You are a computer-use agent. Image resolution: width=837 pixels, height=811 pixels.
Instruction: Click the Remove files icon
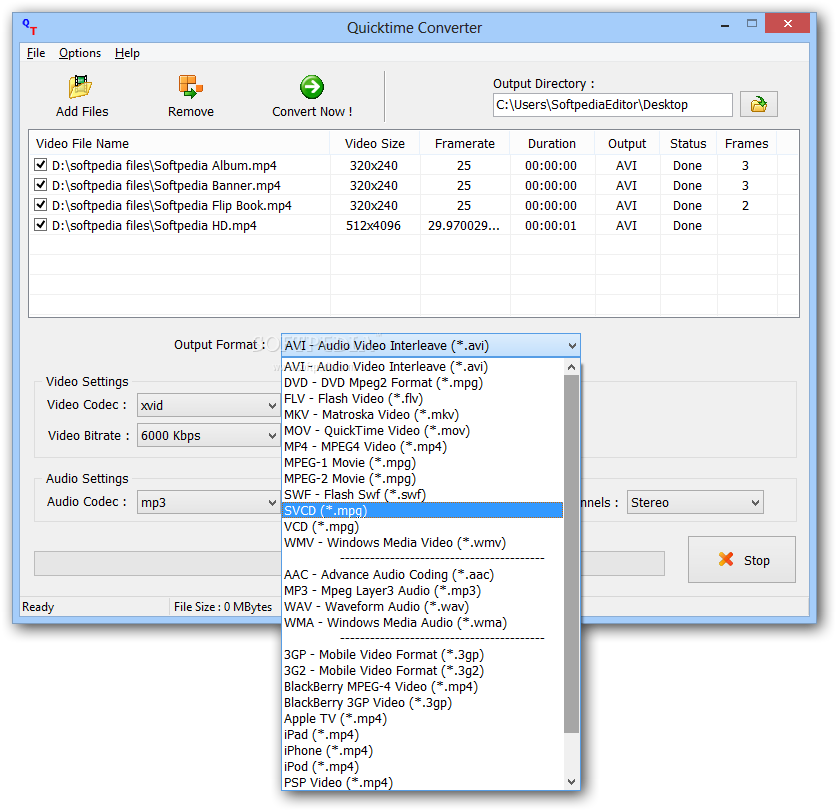(x=191, y=86)
